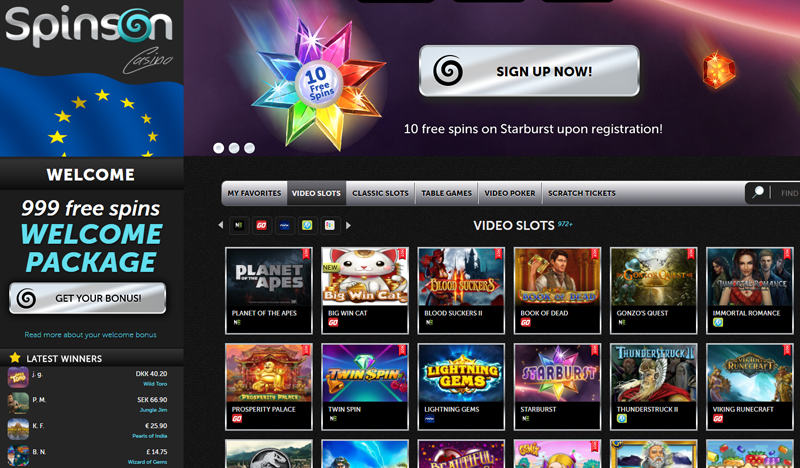This screenshot has height=468, width=800.
Task: Click the Find search field
Action: pyautogui.click(x=788, y=193)
